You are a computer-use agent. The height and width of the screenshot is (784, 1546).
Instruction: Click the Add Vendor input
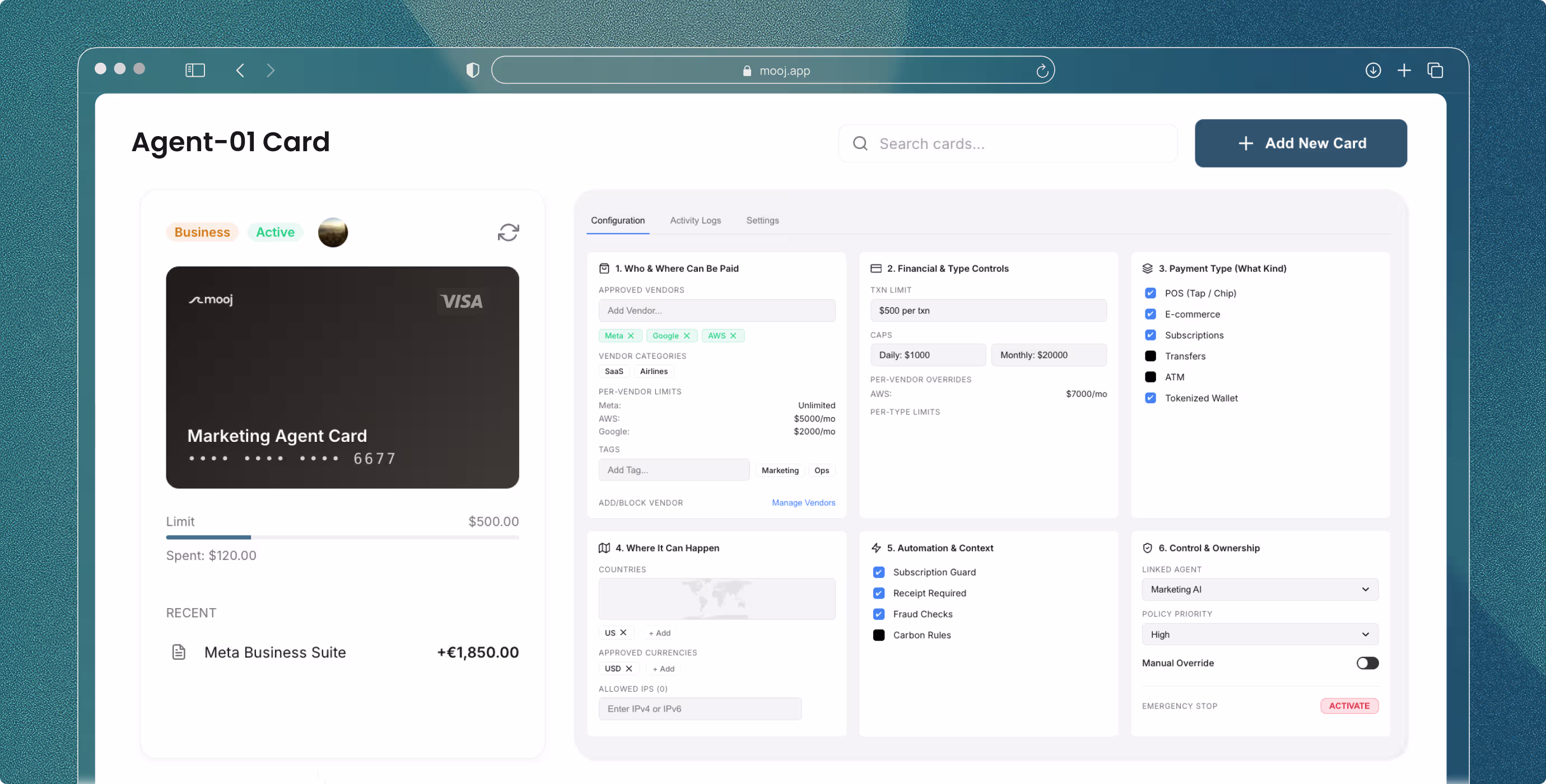coord(716,310)
